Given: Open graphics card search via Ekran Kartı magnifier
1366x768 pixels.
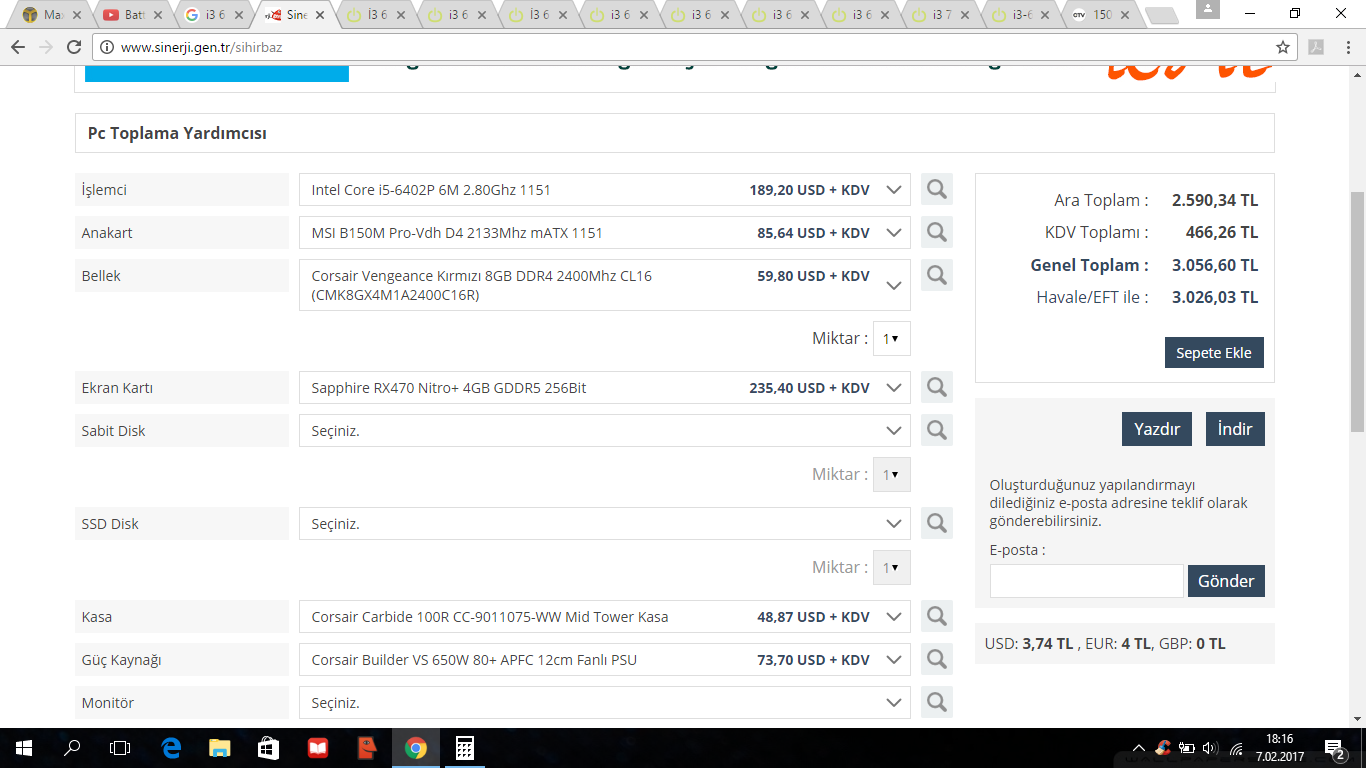Looking at the screenshot, I should pos(937,387).
